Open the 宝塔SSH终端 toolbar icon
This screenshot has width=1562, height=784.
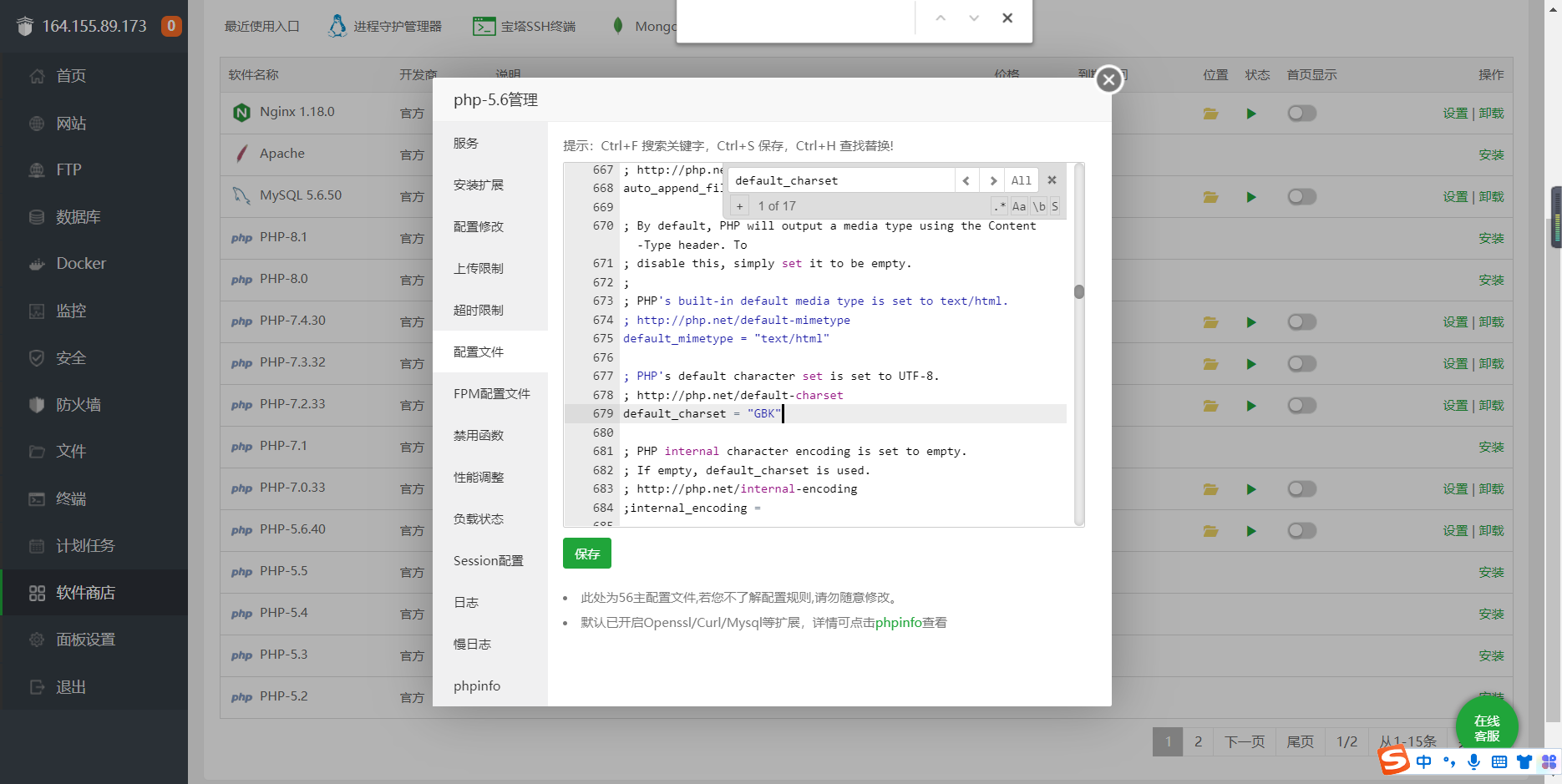[x=483, y=25]
